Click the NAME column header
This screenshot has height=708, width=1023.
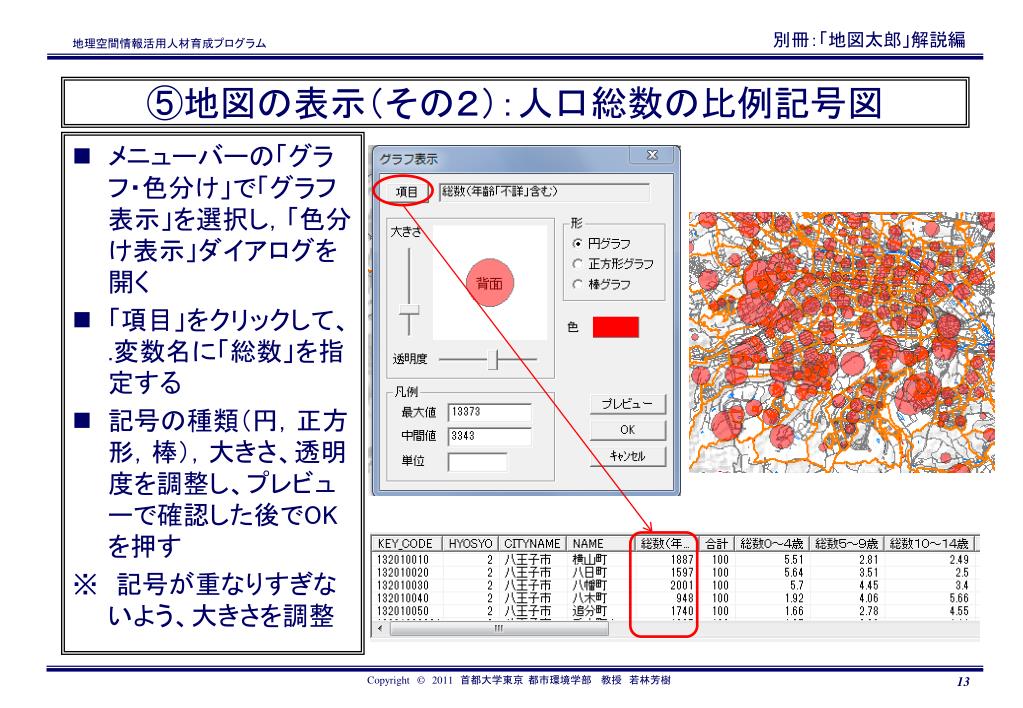(600, 544)
